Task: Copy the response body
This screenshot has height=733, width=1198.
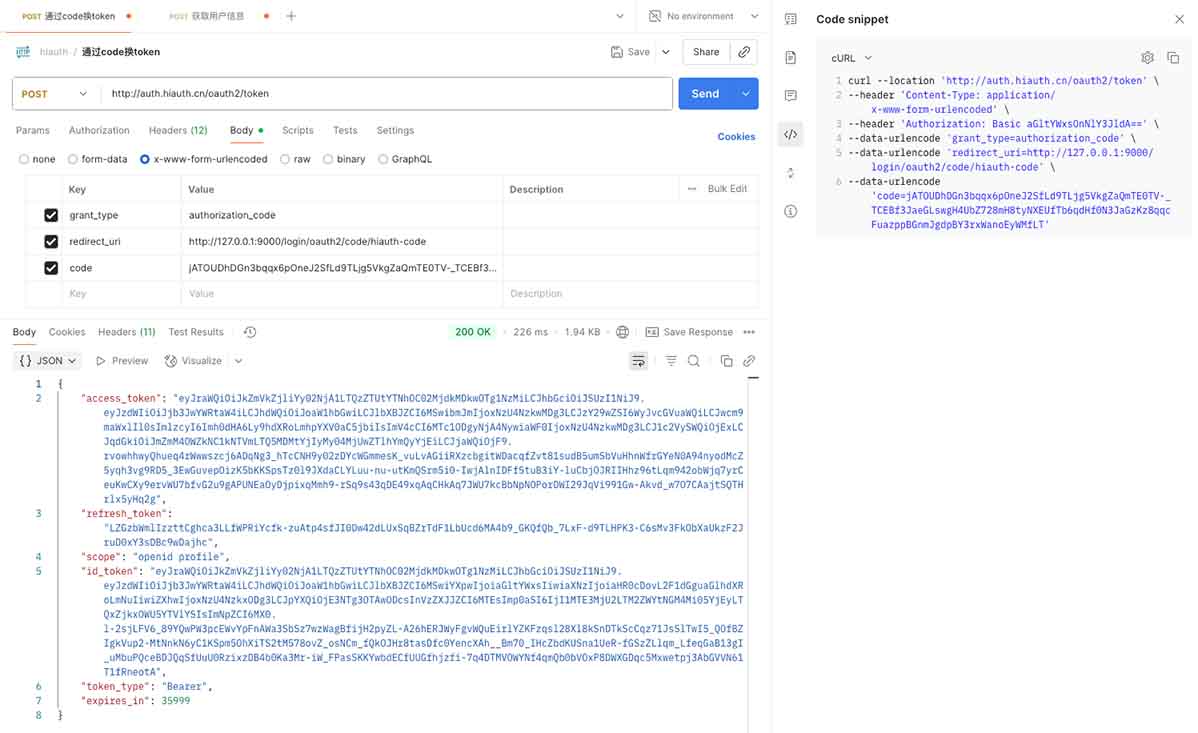Action: (x=726, y=361)
